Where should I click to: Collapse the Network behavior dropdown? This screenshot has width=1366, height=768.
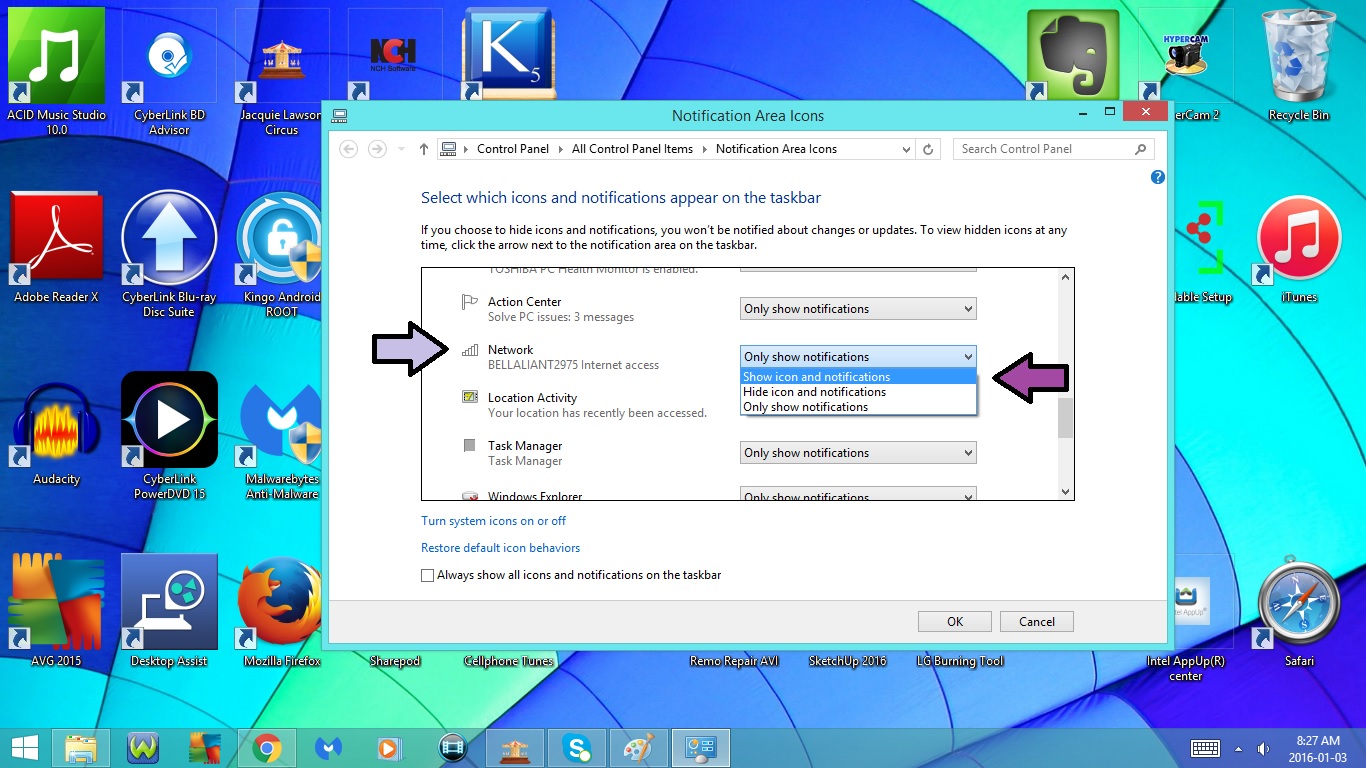click(858, 357)
